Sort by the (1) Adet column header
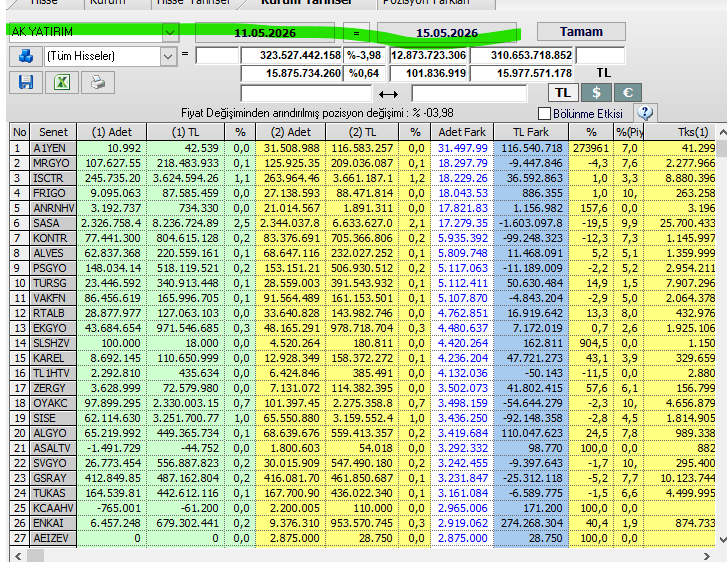 pyautogui.click(x=112, y=132)
